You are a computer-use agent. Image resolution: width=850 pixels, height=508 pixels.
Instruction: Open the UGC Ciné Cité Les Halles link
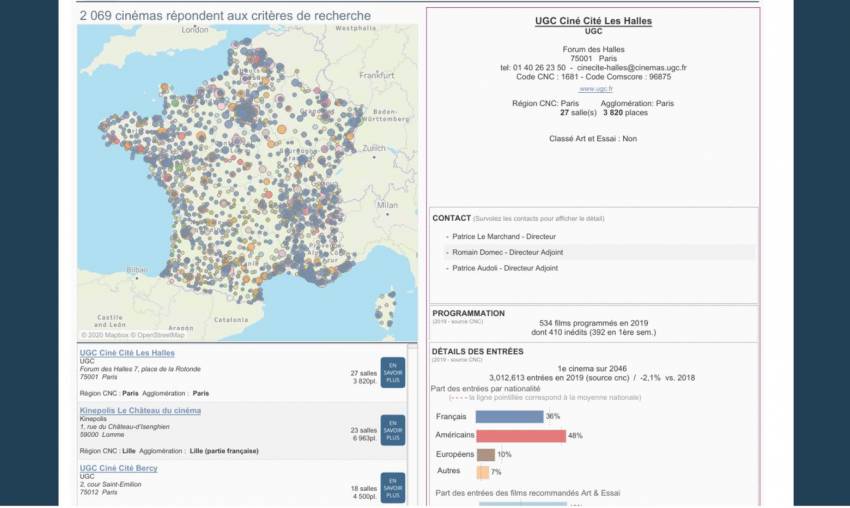pyautogui.click(x=127, y=353)
